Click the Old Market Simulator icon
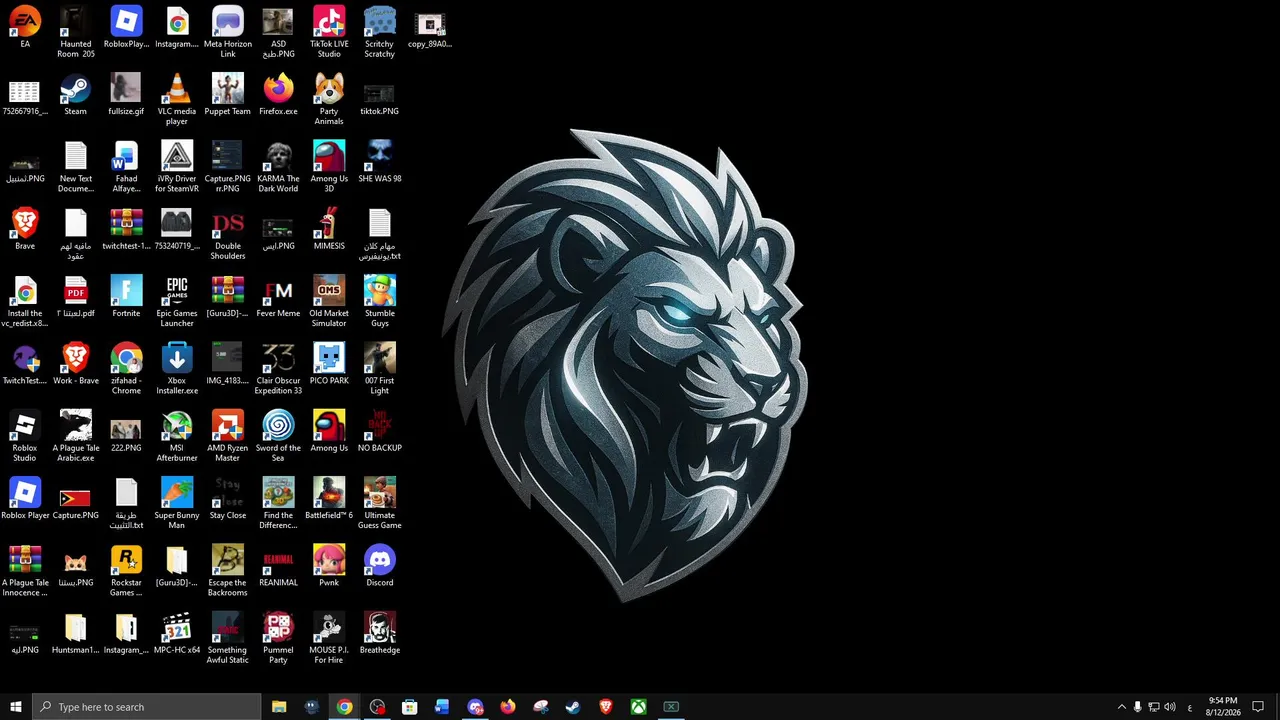The width and height of the screenshot is (1280, 720). click(329, 300)
